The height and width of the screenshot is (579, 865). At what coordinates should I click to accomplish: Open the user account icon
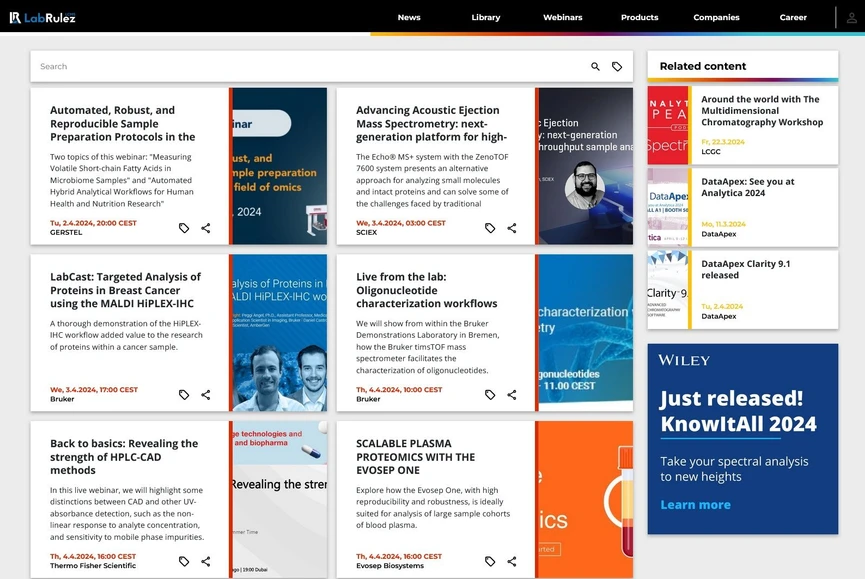click(x=851, y=18)
